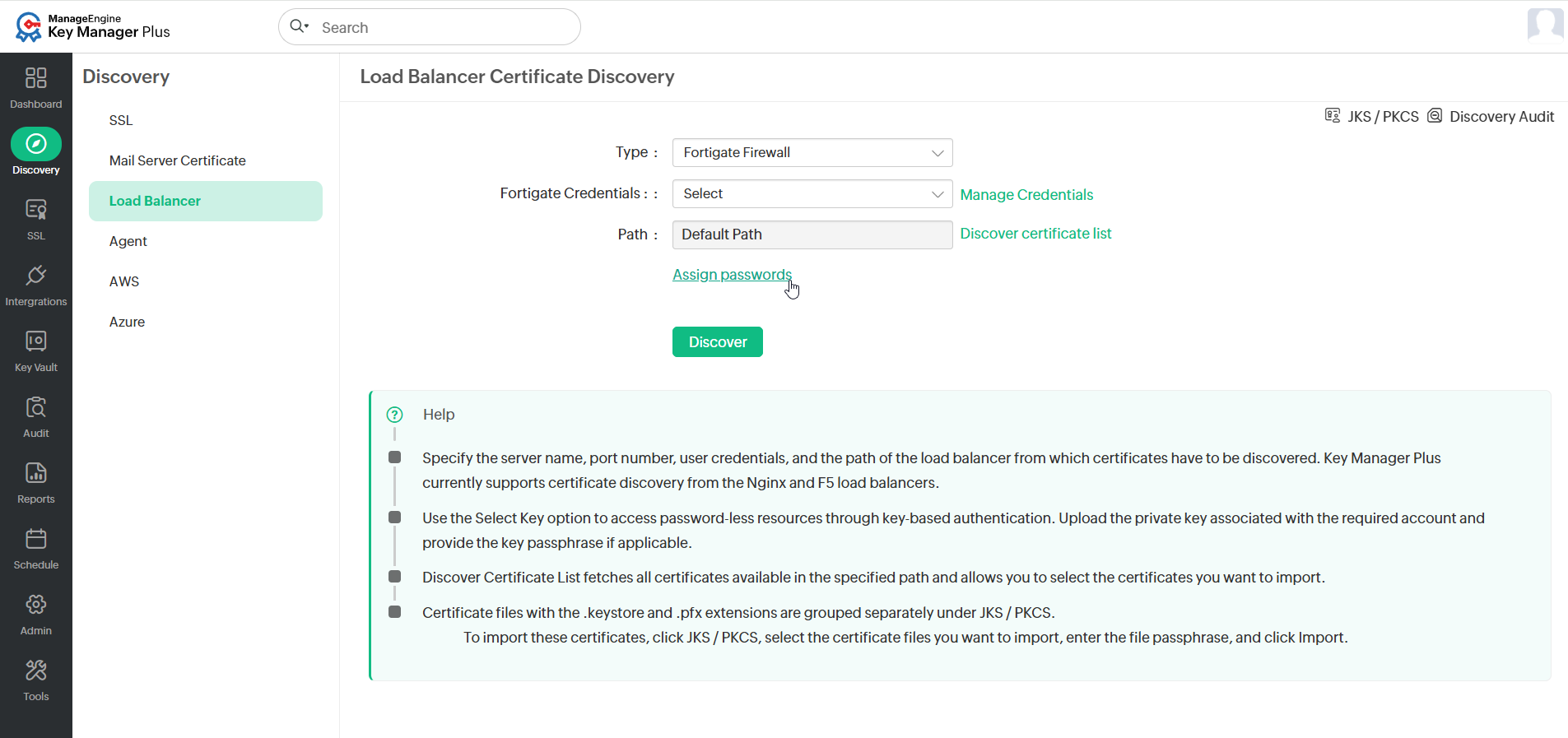This screenshot has height=738, width=1568.
Task: Click the green Discover button
Action: [x=718, y=342]
